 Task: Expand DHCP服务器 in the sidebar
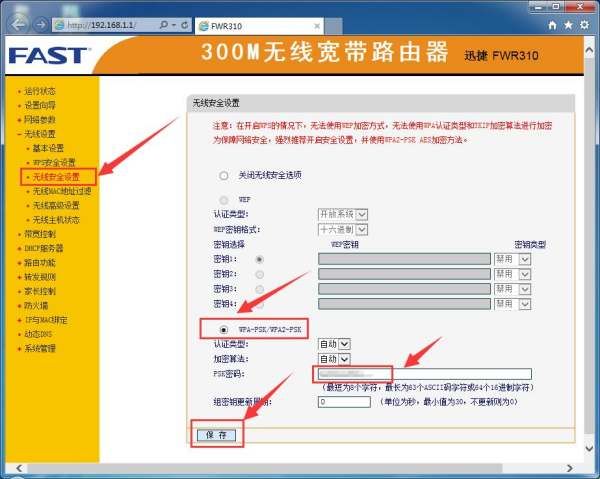(44, 248)
